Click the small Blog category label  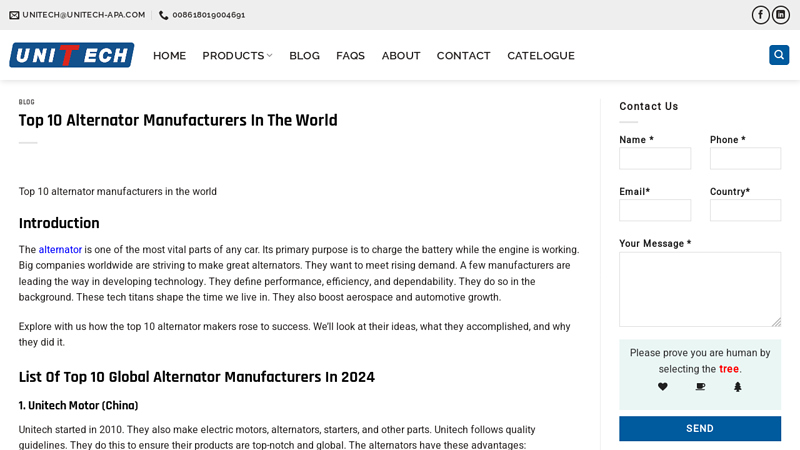(27, 102)
